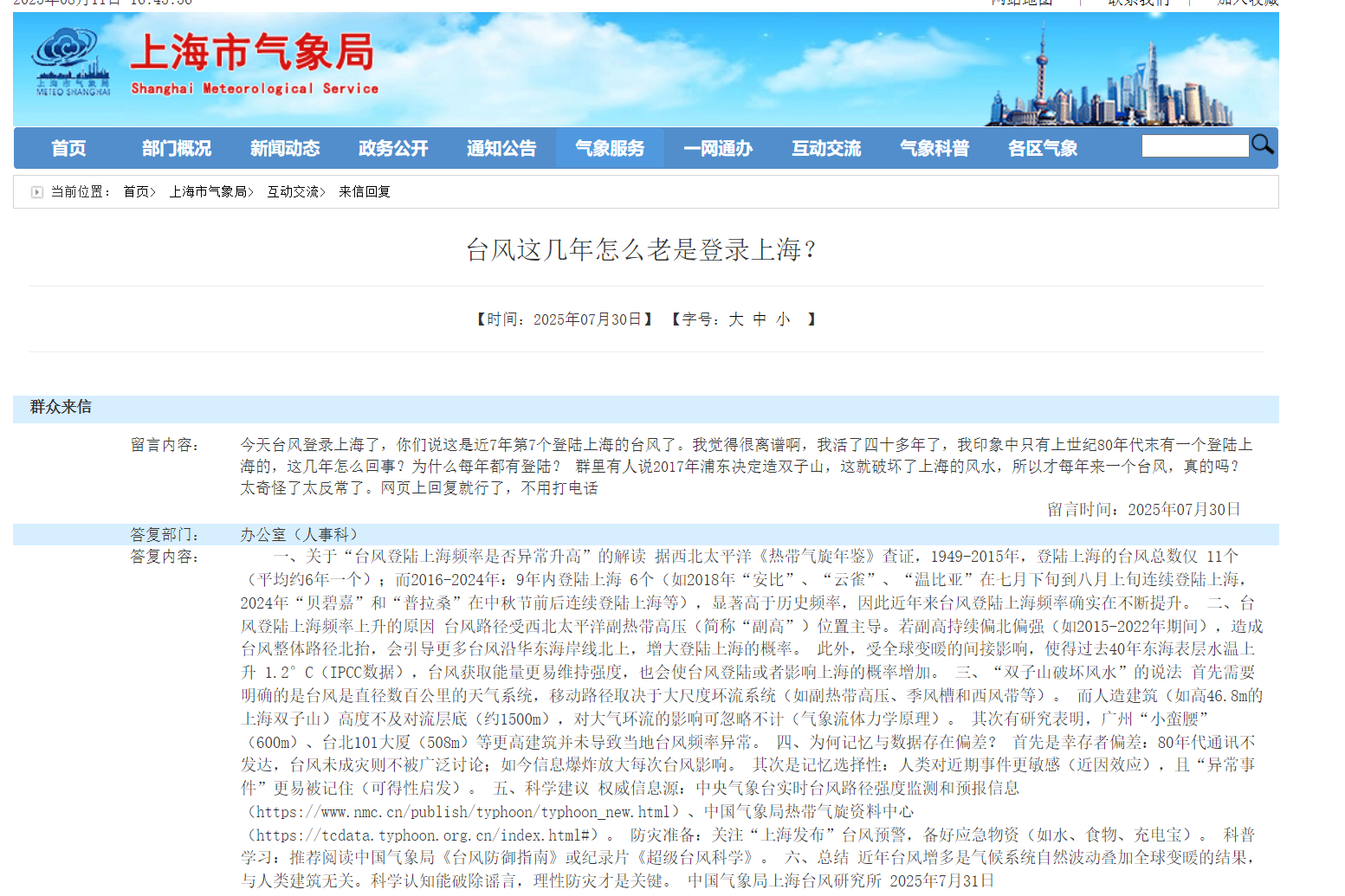Click the magnifier search icon
Screen dimensions: 1345x896
(x=1262, y=145)
